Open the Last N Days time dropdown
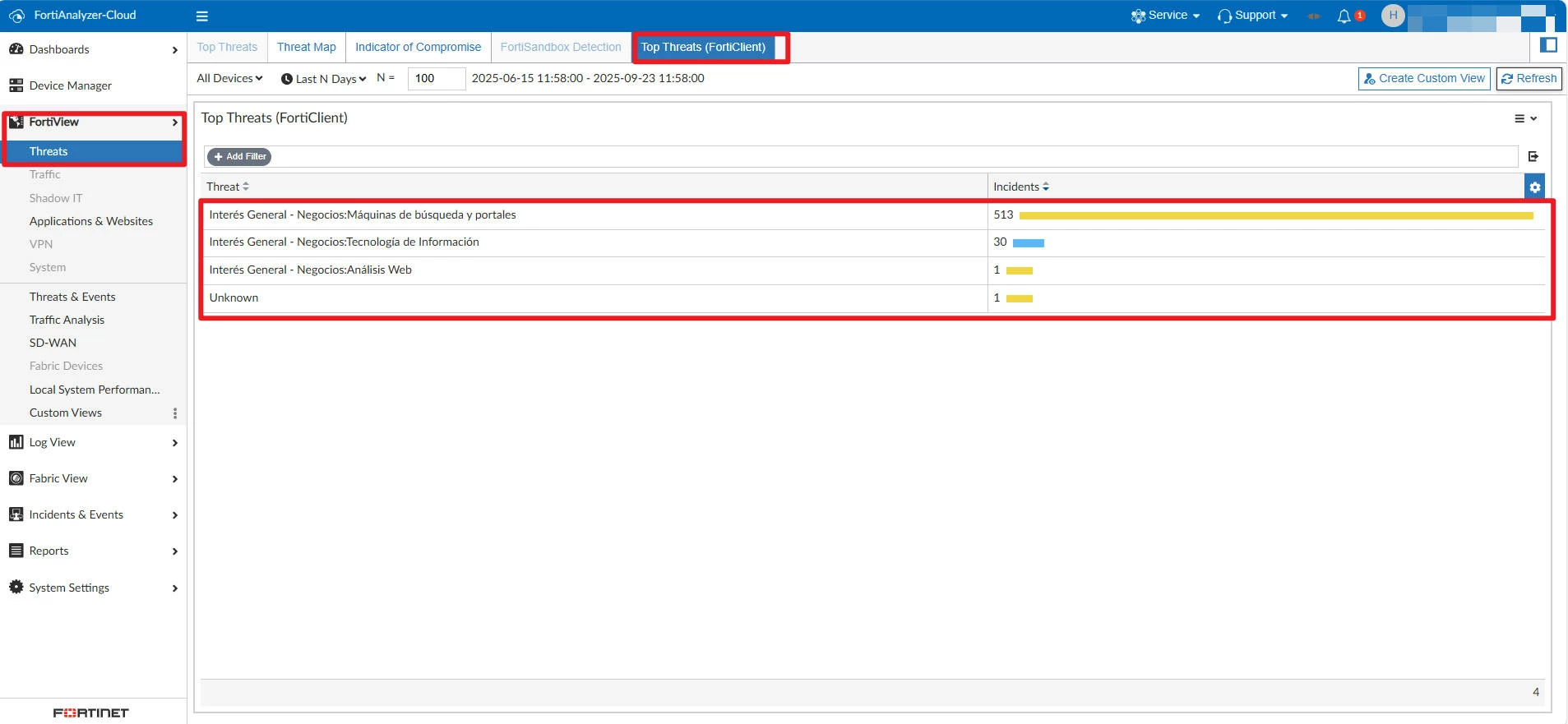 (323, 79)
